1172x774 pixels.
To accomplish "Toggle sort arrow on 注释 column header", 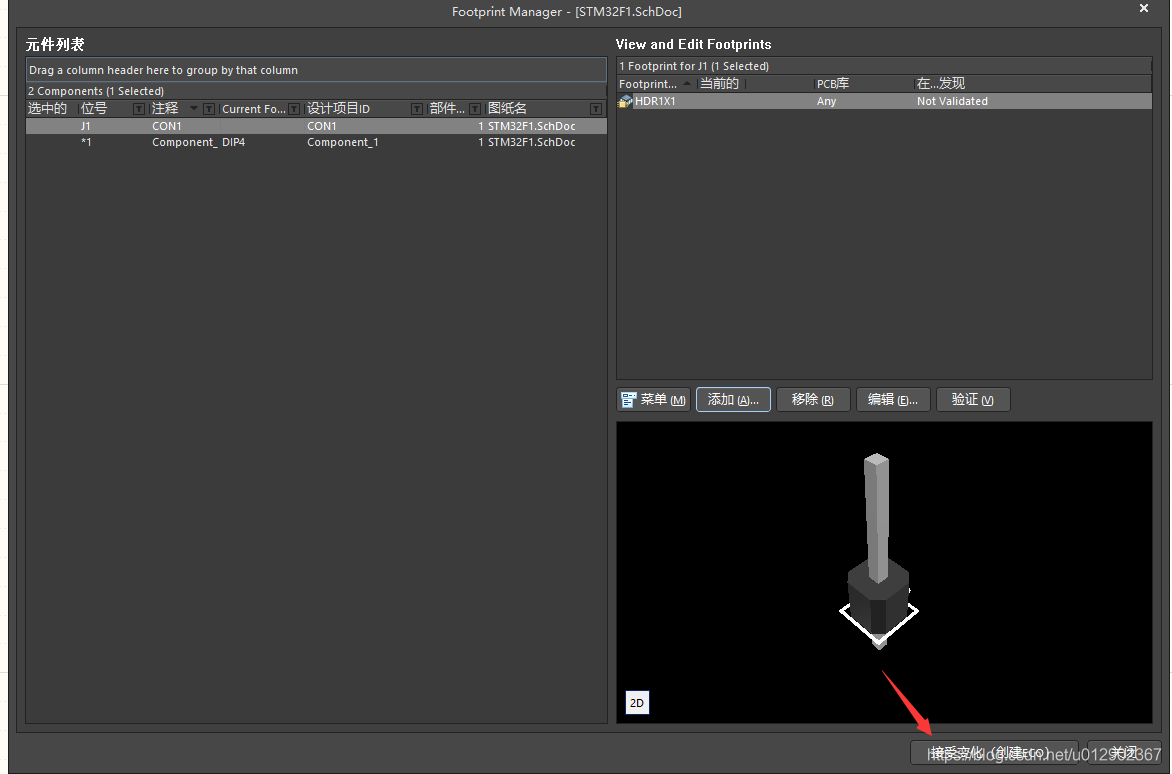I will click(x=193, y=109).
